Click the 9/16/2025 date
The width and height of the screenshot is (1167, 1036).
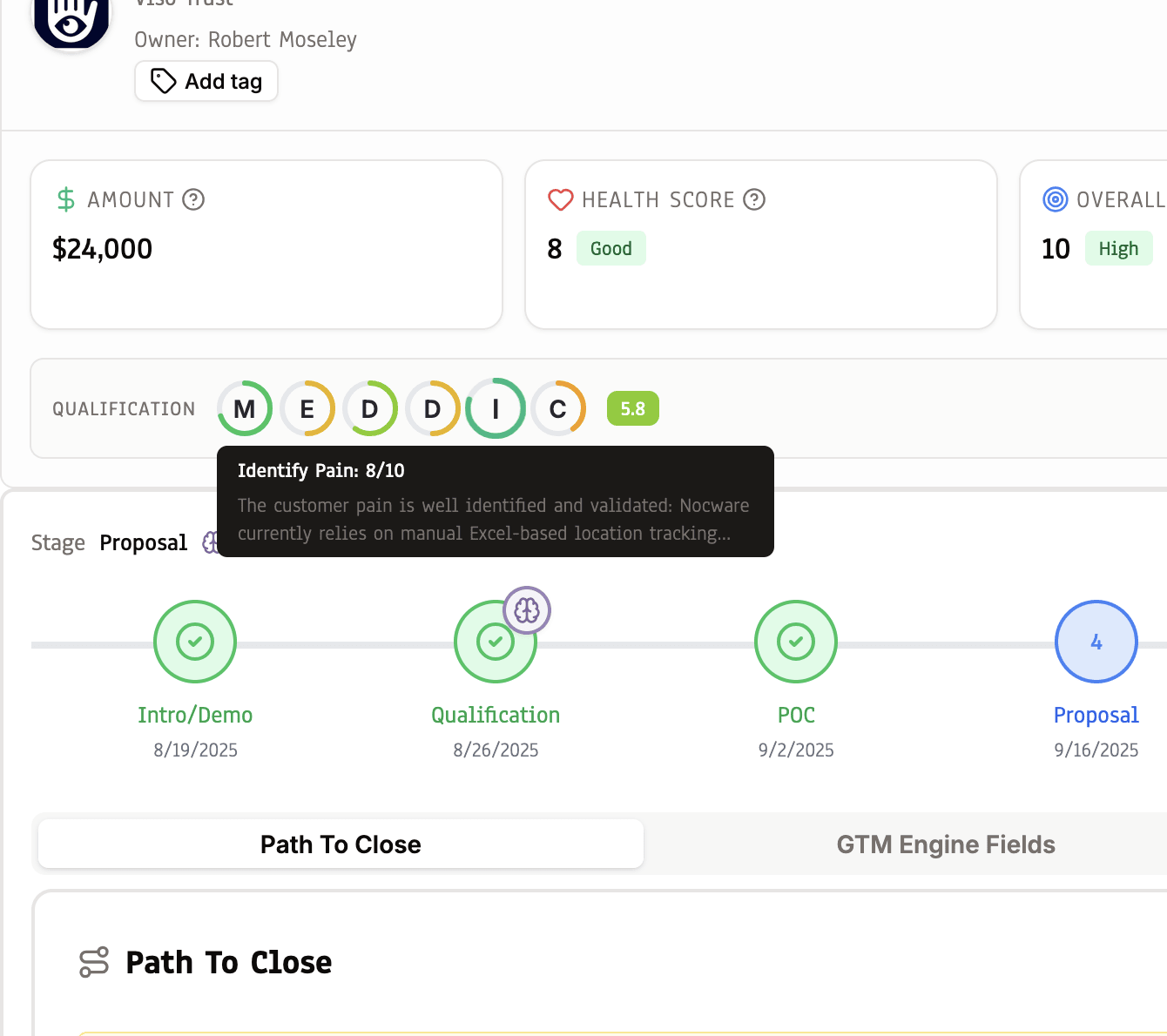click(1096, 750)
